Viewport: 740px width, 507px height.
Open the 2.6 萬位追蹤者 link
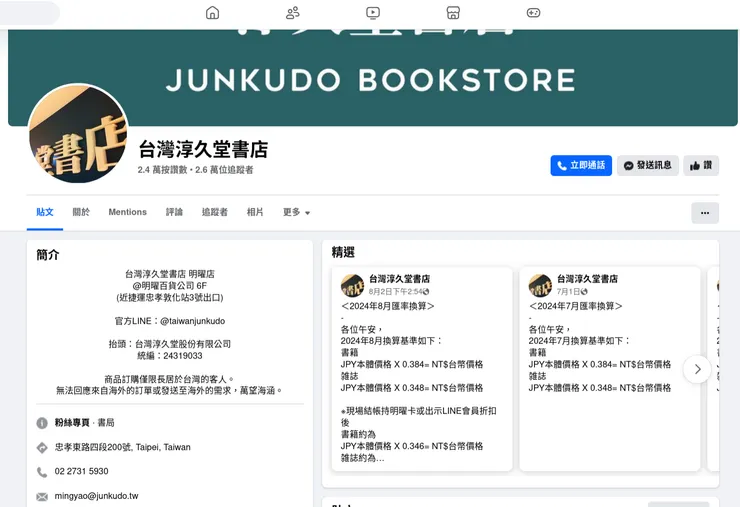(224, 170)
